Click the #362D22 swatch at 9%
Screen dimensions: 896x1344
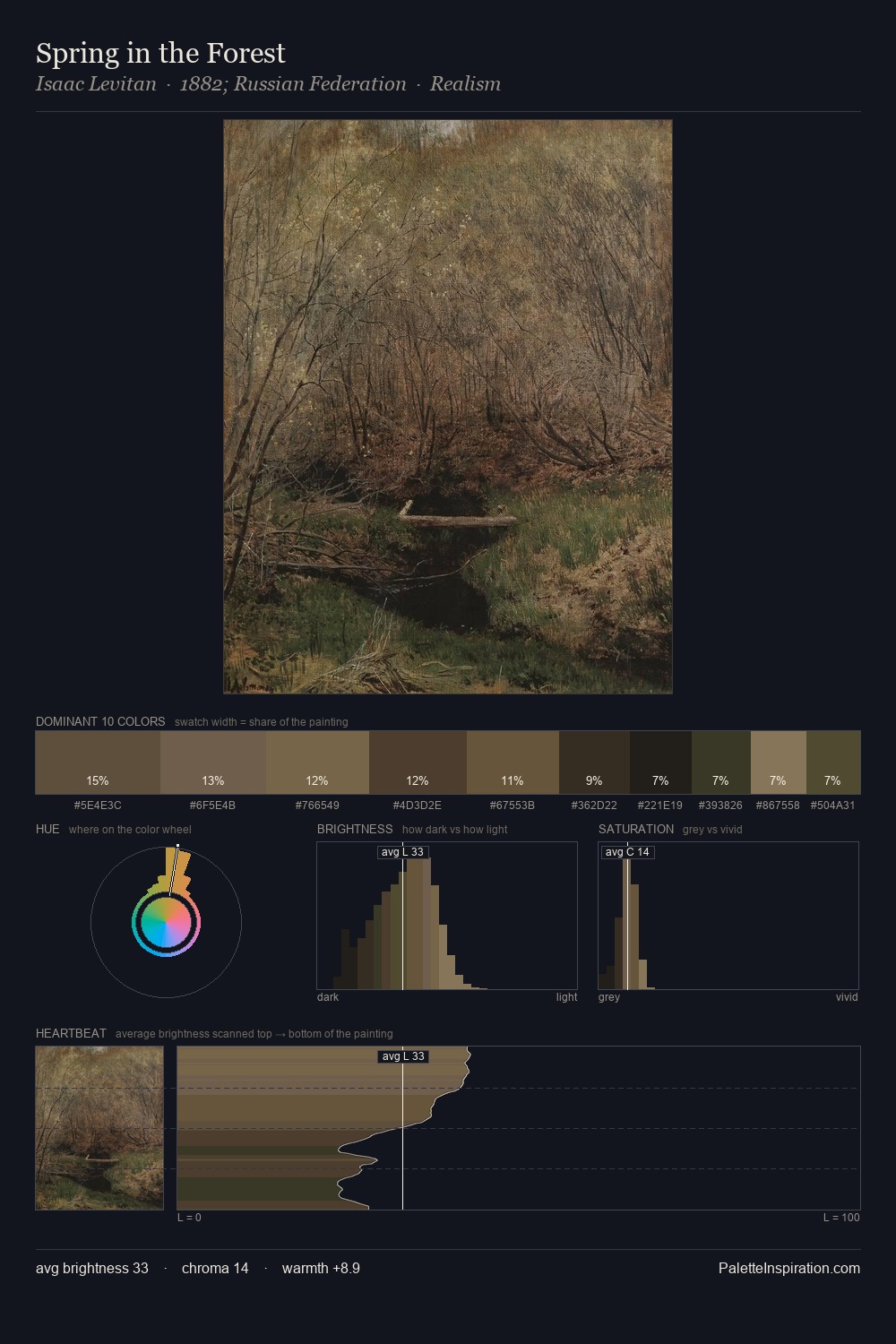tap(594, 762)
